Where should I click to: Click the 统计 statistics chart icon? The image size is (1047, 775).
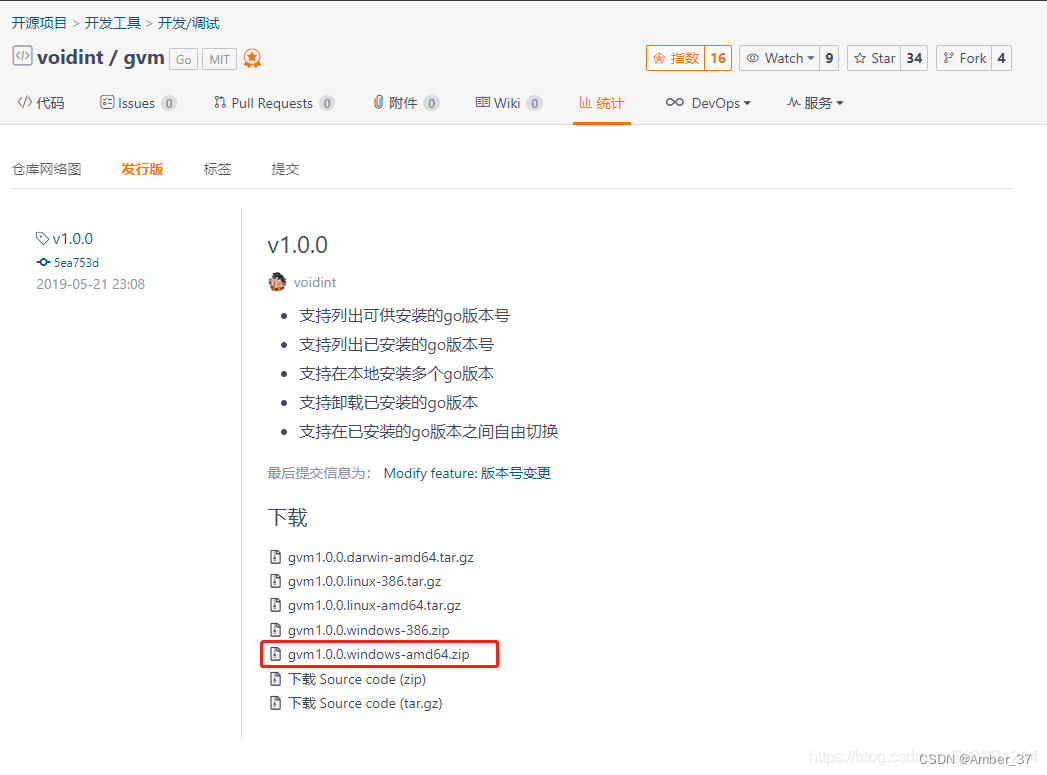(x=583, y=102)
